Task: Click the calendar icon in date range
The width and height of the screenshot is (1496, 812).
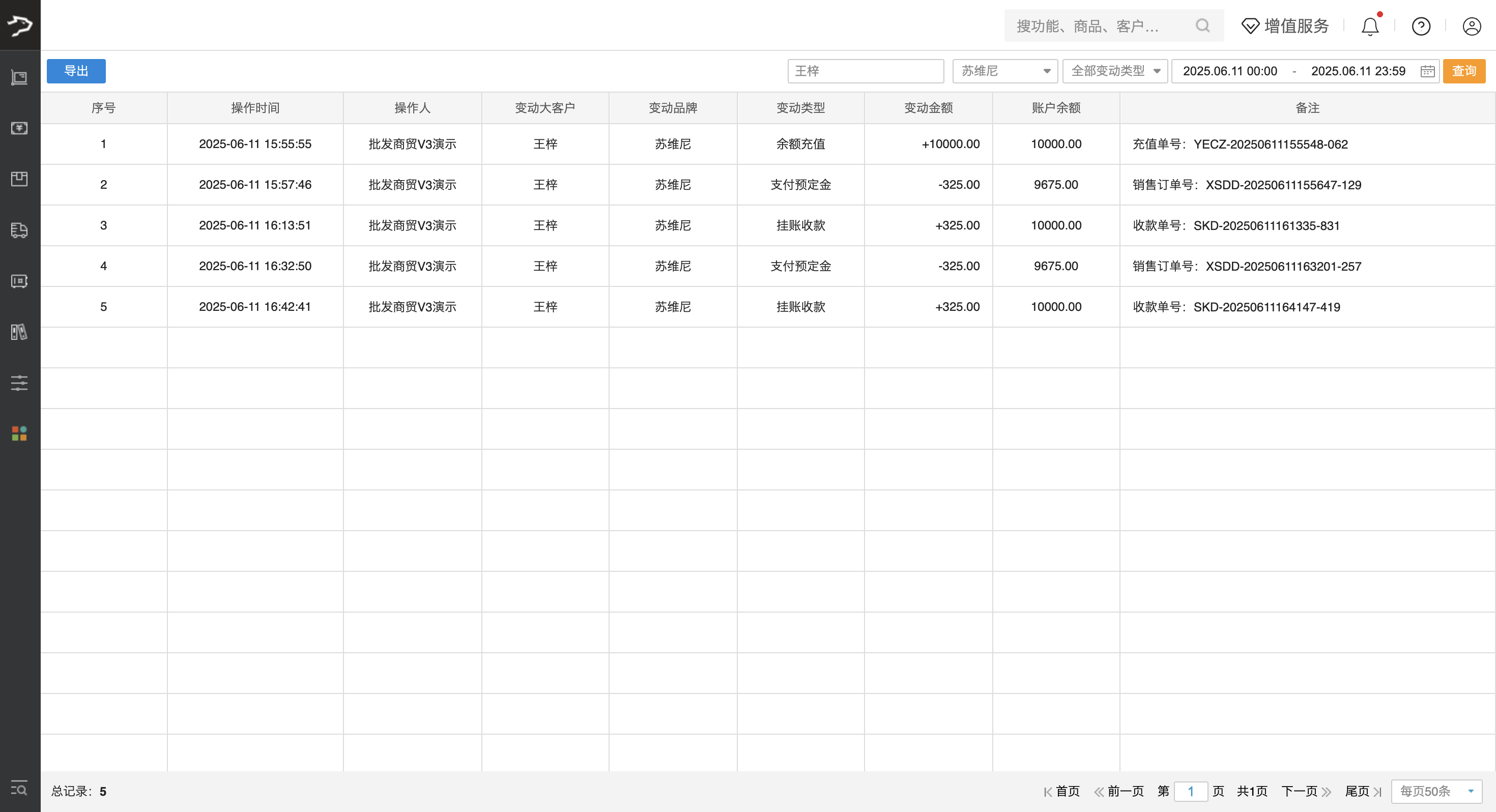Action: pyautogui.click(x=1427, y=71)
